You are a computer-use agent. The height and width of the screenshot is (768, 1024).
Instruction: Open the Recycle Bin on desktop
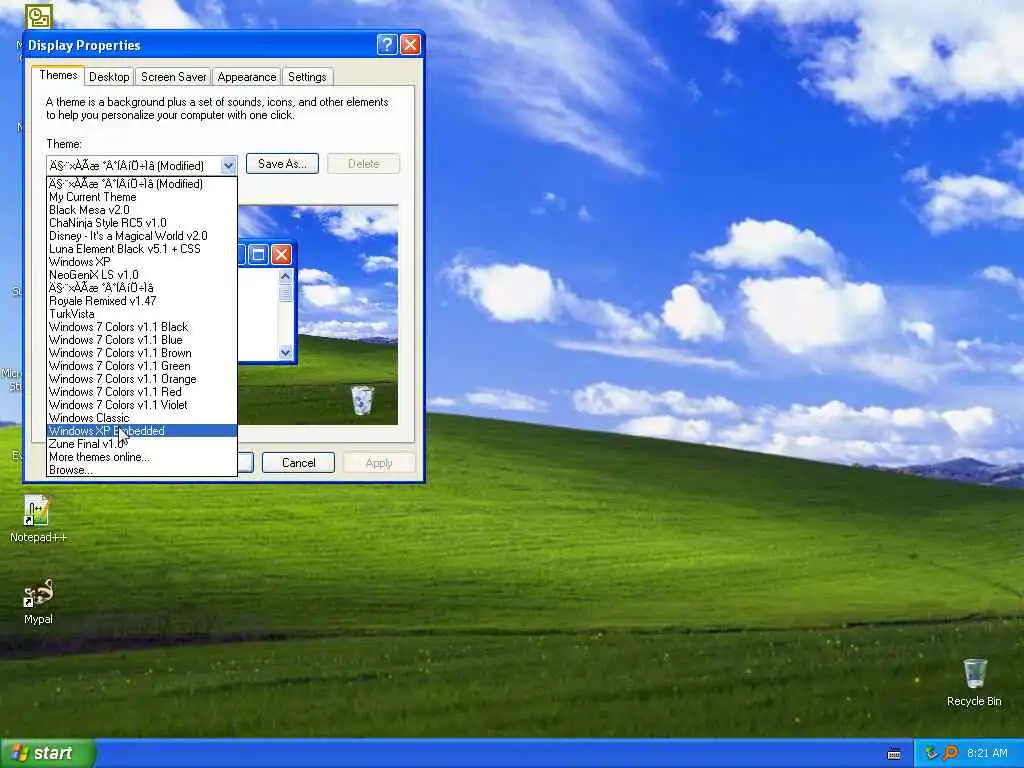click(x=974, y=682)
